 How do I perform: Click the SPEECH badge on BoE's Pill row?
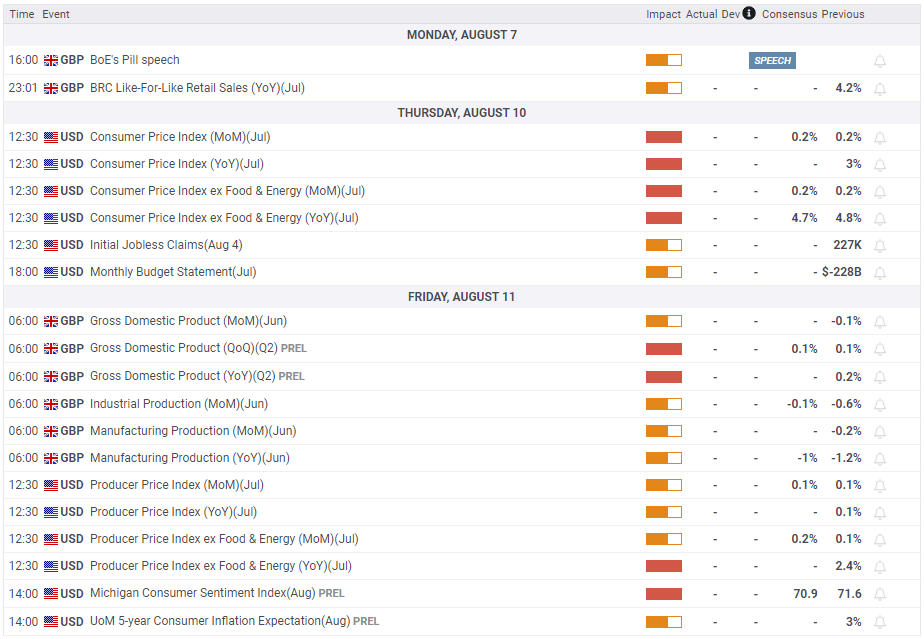[x=772, y=61]
